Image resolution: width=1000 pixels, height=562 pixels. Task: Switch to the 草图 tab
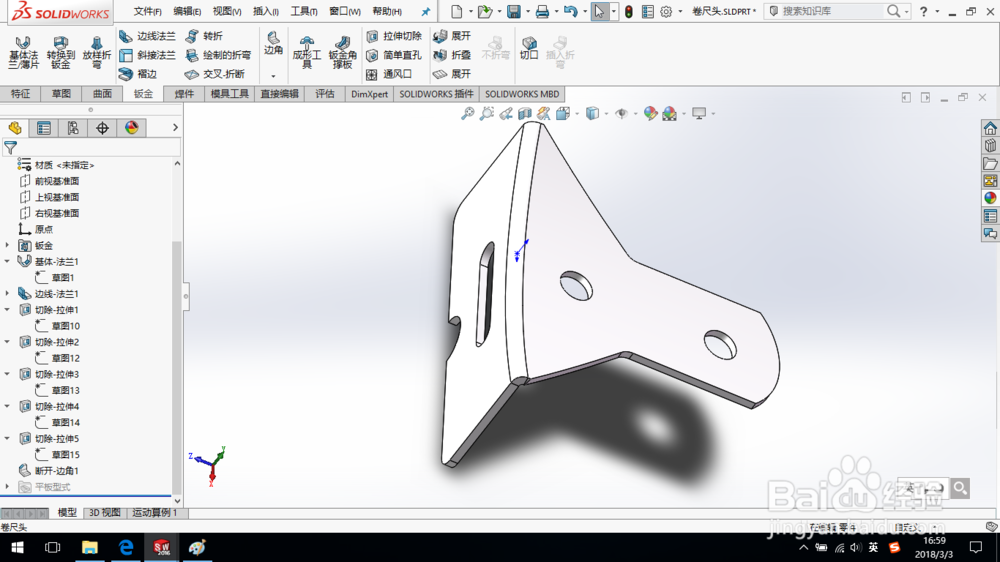tap(61, 94)
